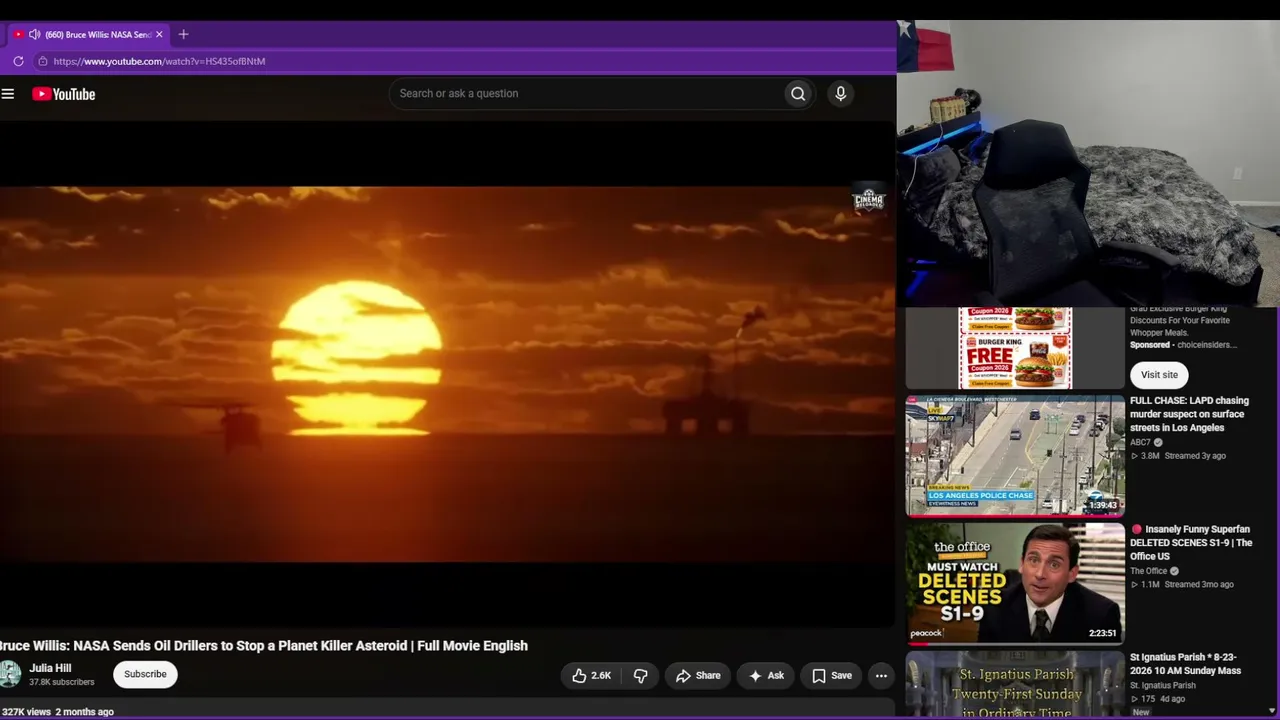Viewport: 1280px width, 720px height.
Task: Open The Office channel name link
Action: click(x=1149, y=571)
